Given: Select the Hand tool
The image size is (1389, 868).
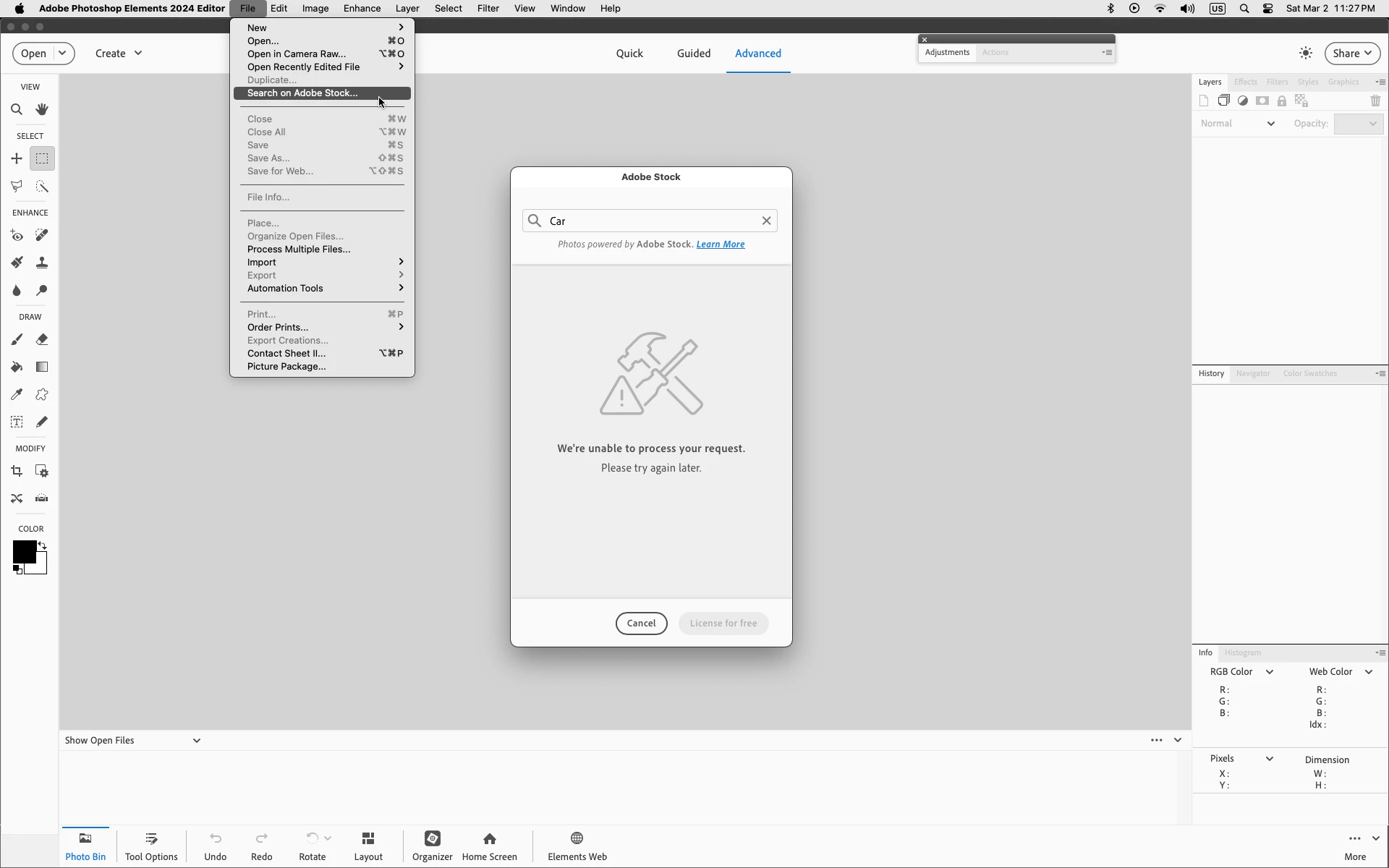Looking at the screenshot, I should [42, 110].
